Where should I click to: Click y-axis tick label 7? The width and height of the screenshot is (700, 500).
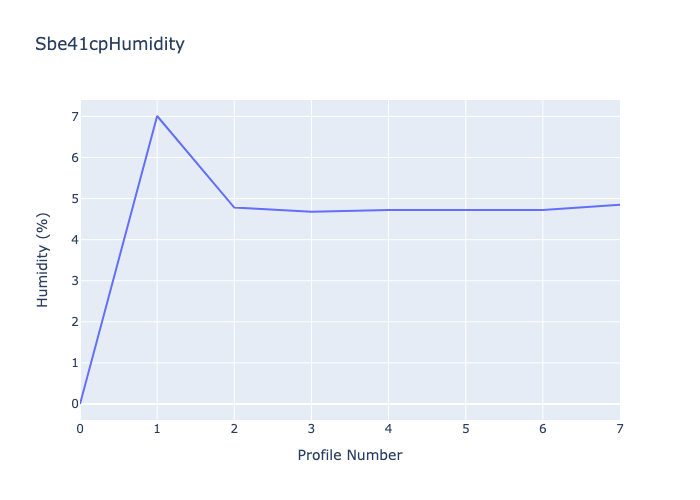coord(74,117)
